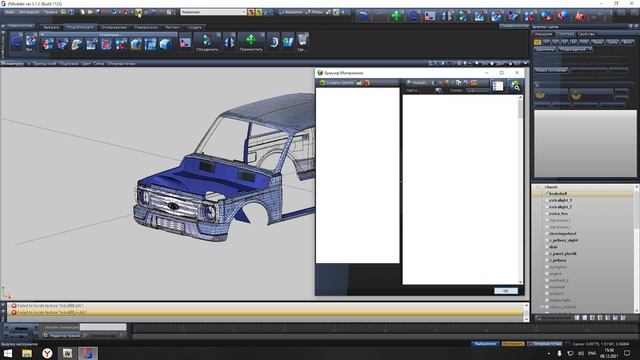Select the blue circular rotate tool at ribbon start
This screenshot has height=360, width=640.
(x=16, y=42)
